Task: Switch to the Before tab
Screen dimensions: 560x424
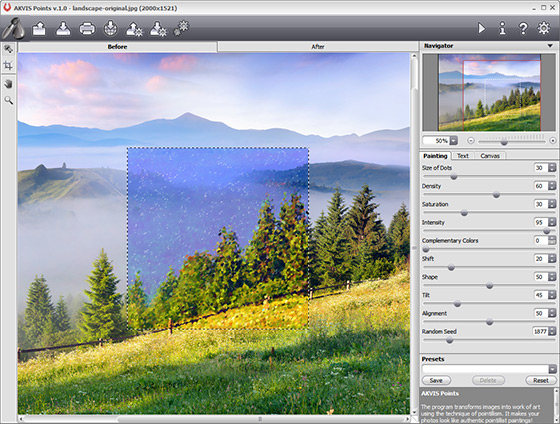Action: 118,47
